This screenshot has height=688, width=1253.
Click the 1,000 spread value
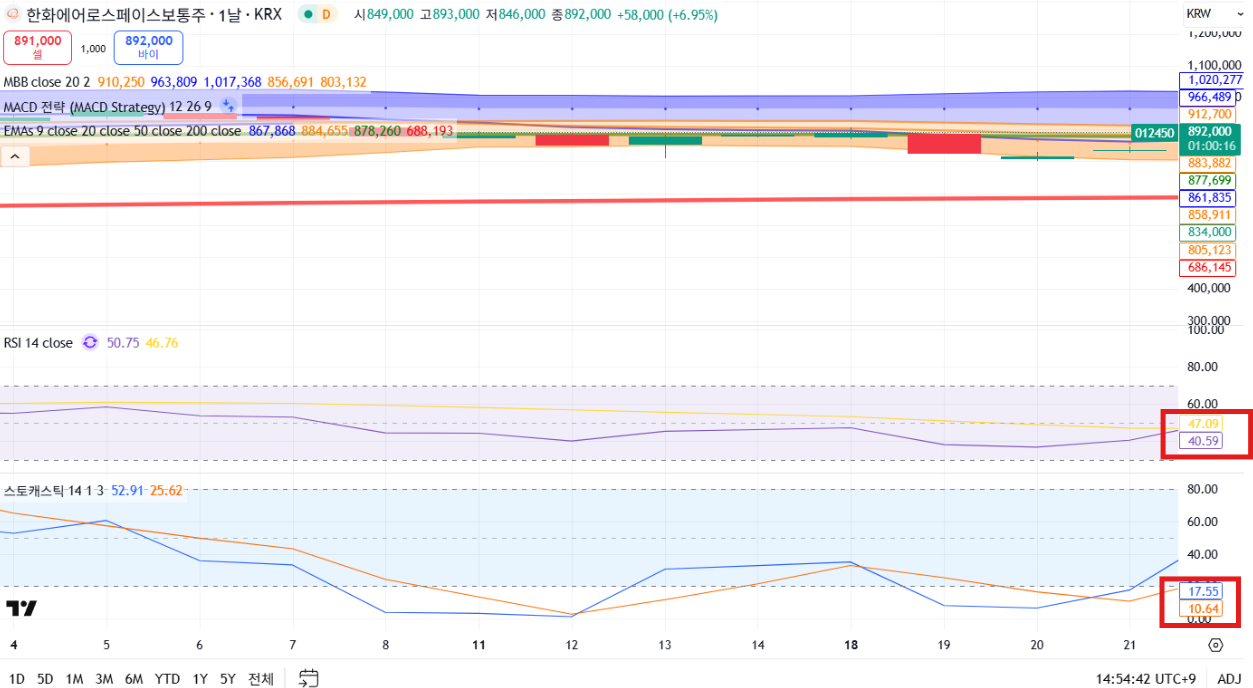coord(93,48)
